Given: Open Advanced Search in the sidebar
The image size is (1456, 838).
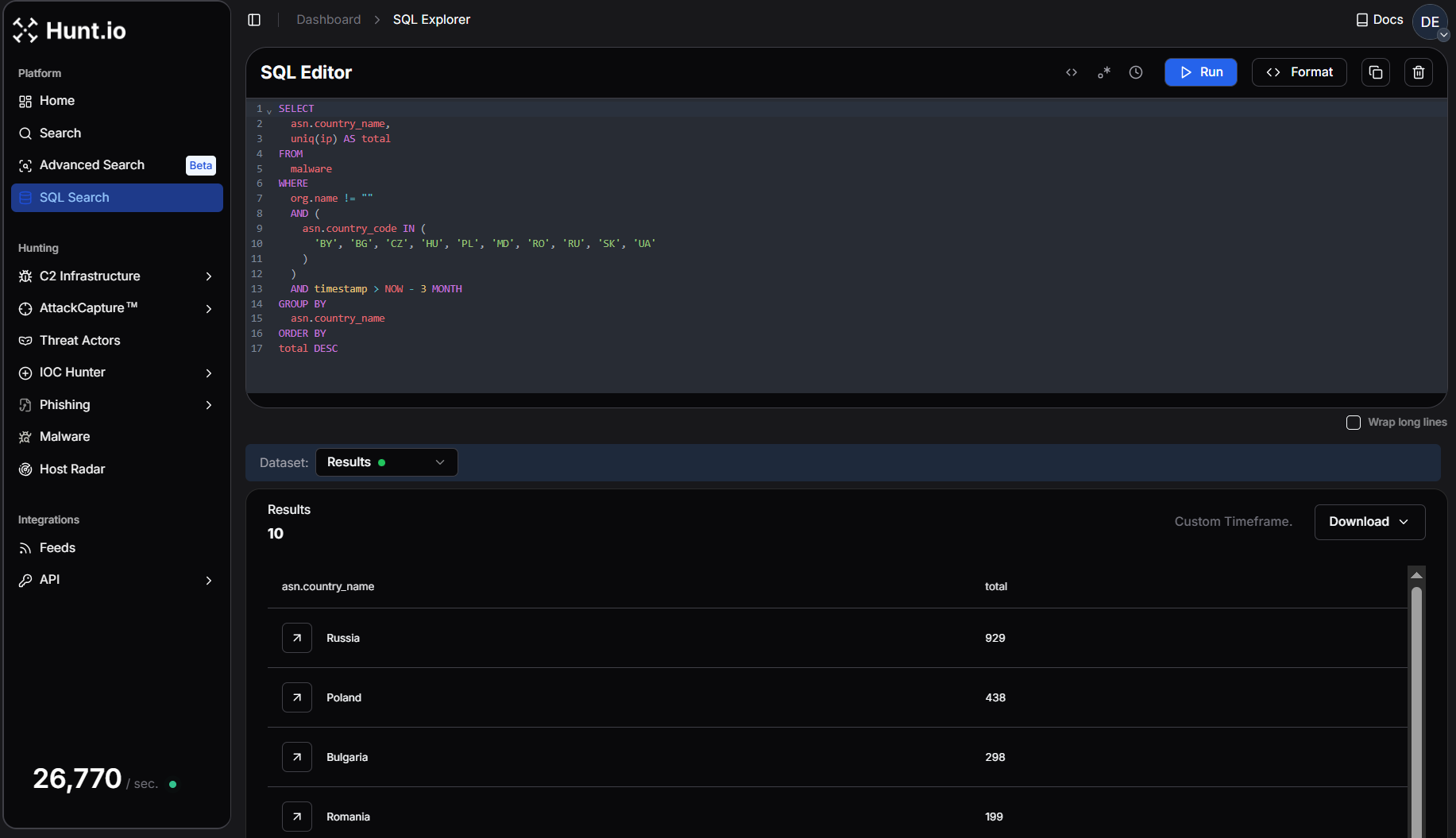Looking at the screenshot, I should [x=117, y=165].
